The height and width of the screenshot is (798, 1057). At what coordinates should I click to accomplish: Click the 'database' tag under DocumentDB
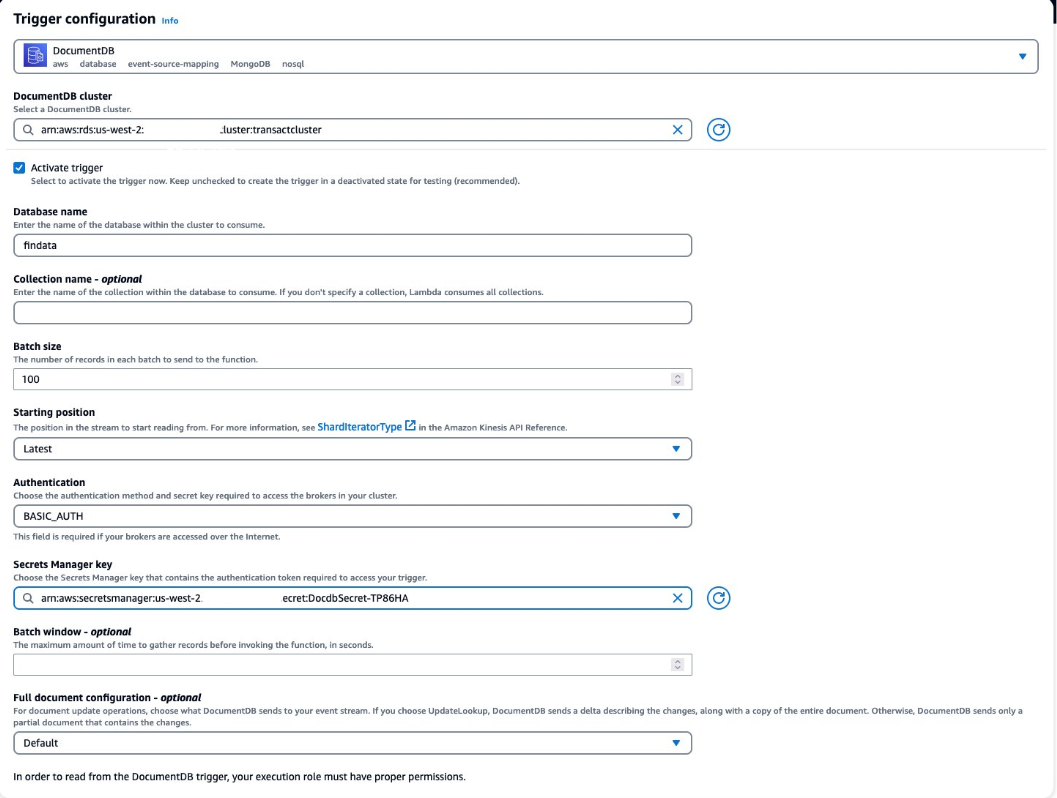(98, 64)
